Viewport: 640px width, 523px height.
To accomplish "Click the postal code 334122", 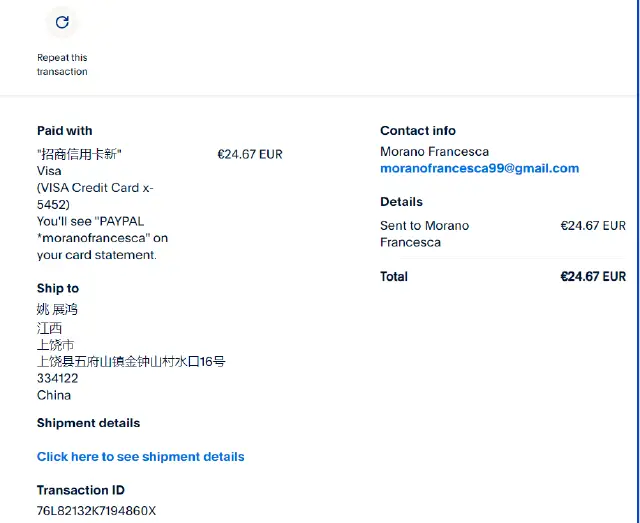I will [57, 378].
